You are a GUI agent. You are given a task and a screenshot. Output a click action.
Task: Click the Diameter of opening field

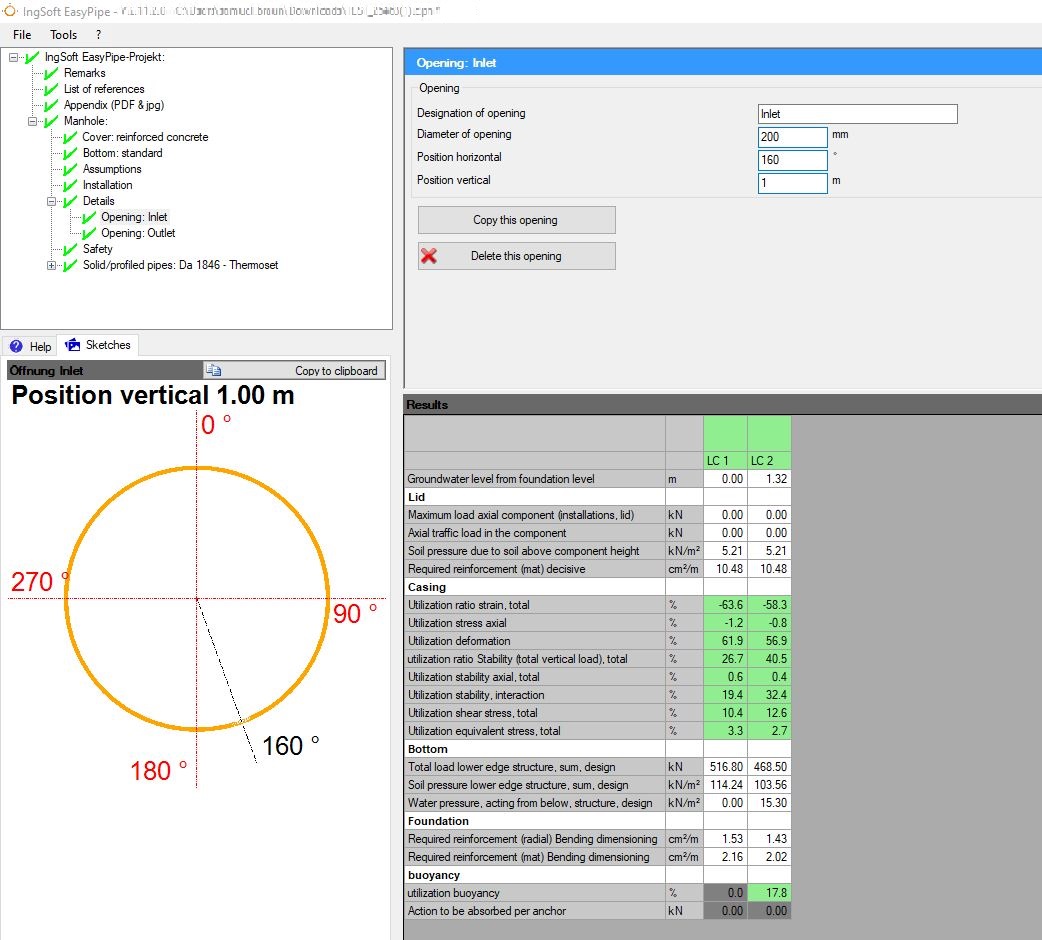(x=792, y=137)
